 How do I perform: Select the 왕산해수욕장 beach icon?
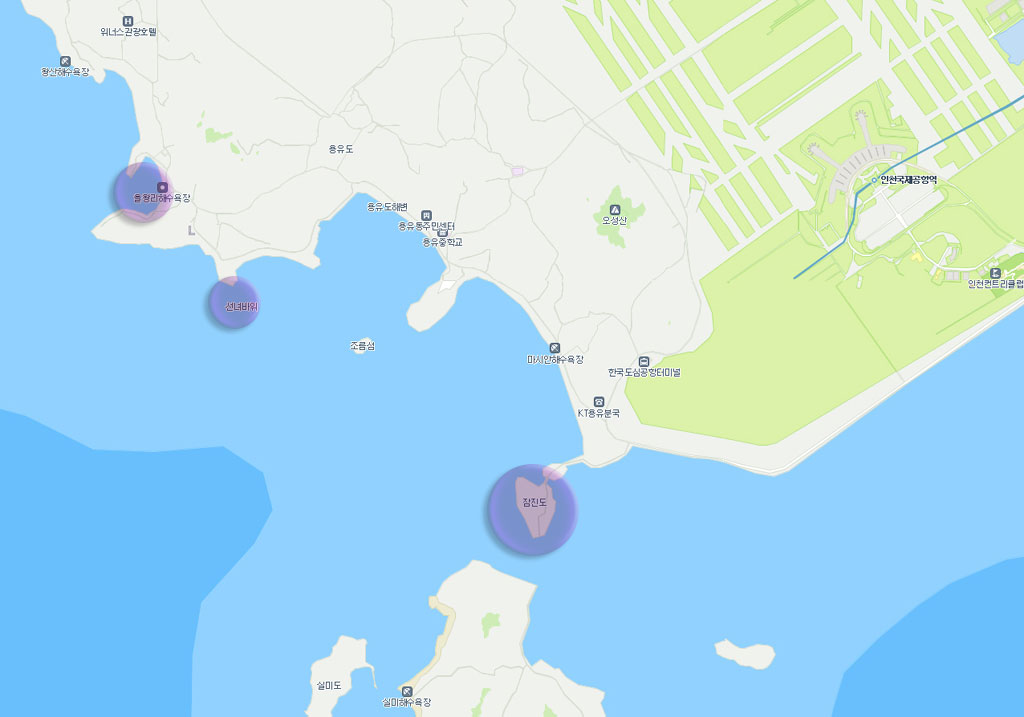click(65, 61)
